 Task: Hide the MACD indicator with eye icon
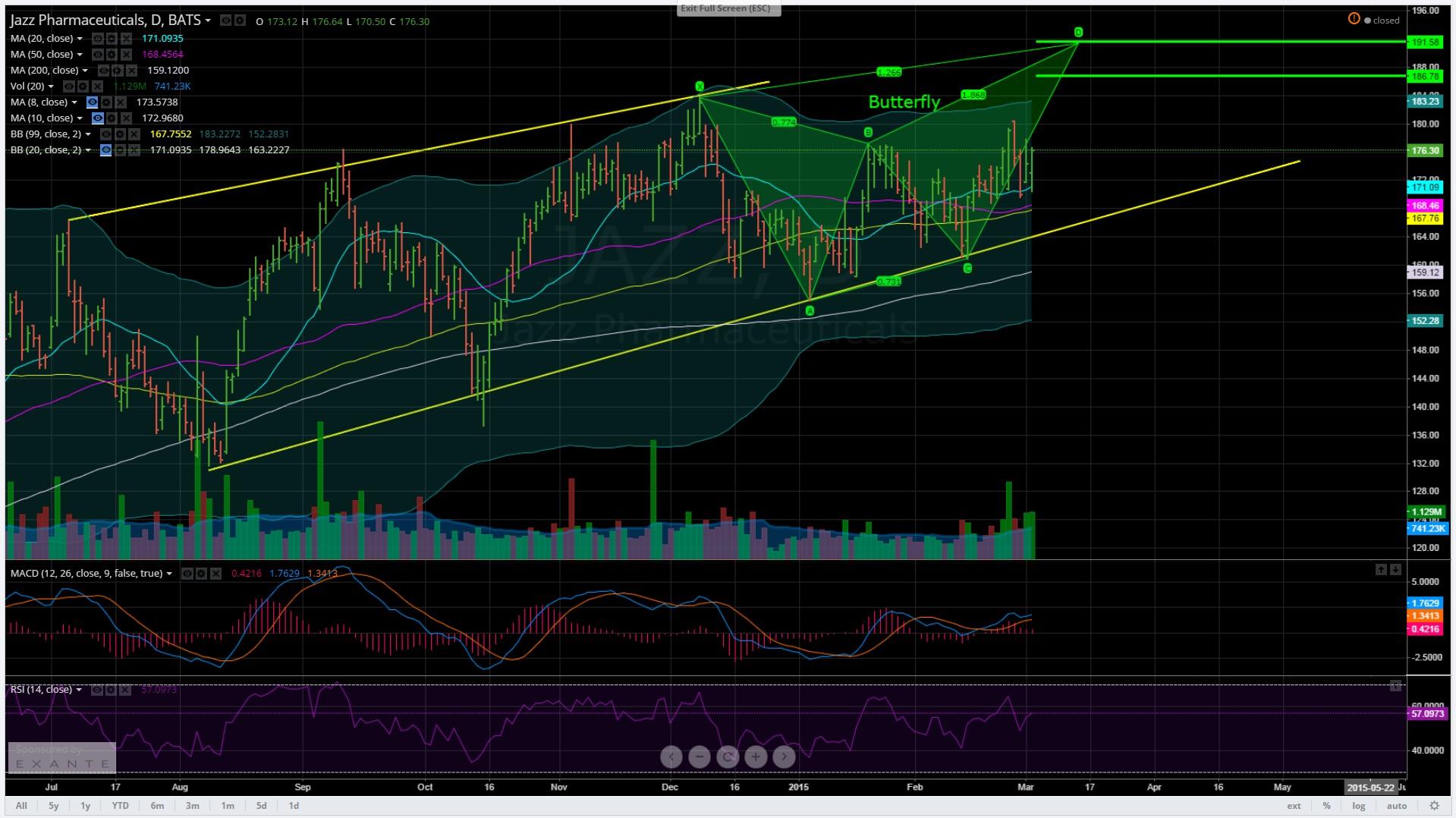click(187, 574)
